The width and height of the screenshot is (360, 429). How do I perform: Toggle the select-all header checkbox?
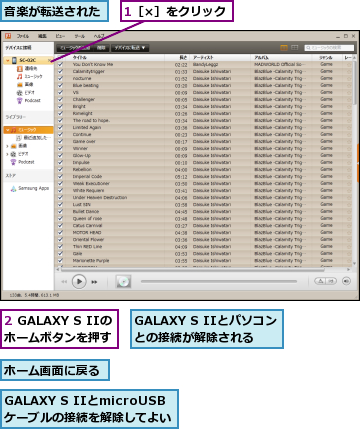(60, 57)
